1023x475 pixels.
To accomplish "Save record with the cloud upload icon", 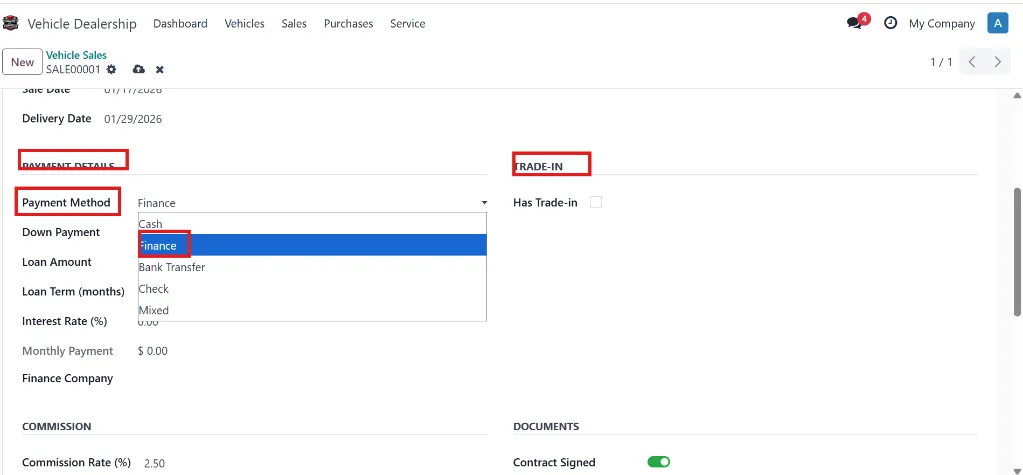I will [138, 69].
